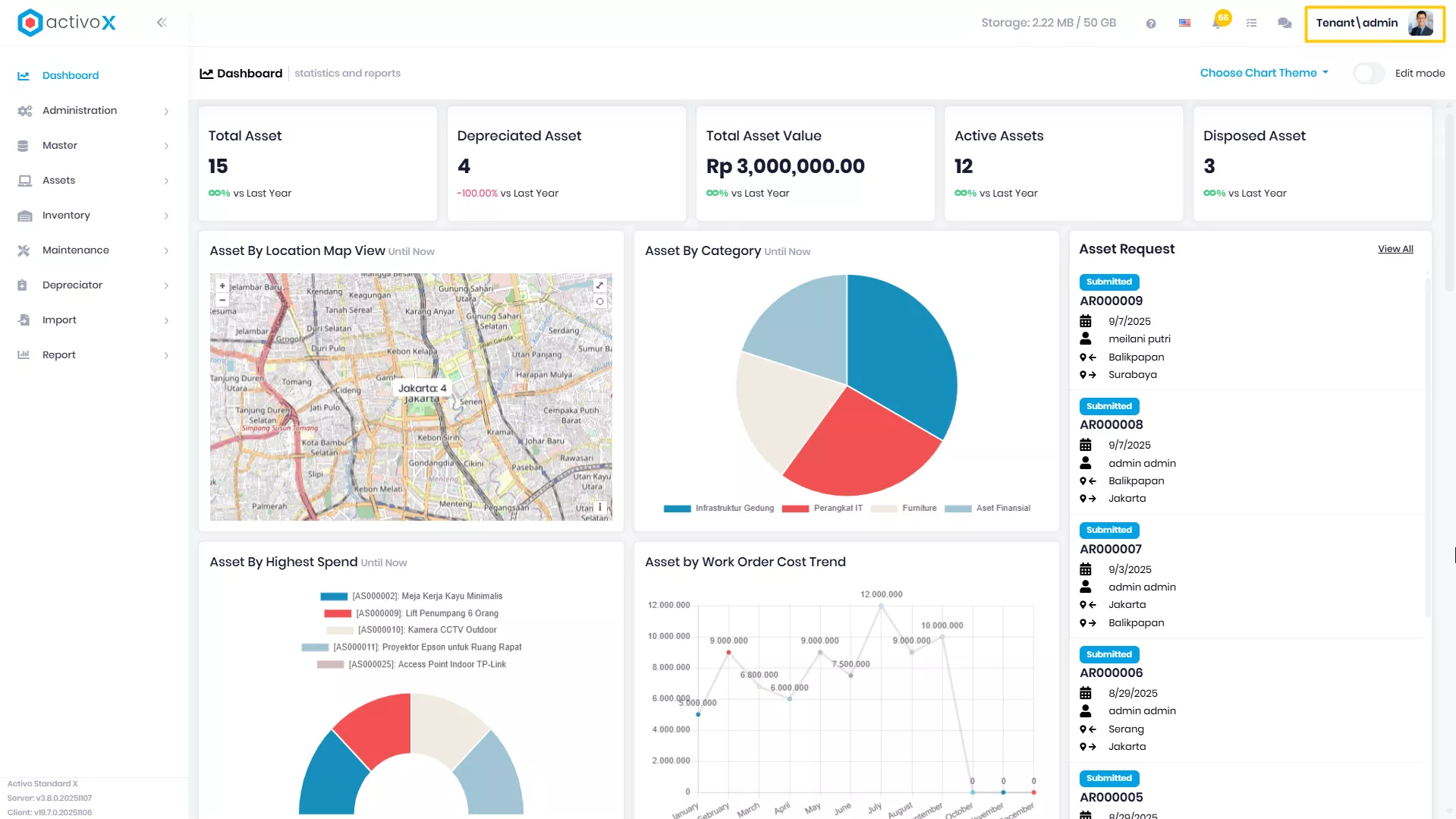
Task: Click the 'Depreciated Asset' card value 4
Action: (464, 166)
